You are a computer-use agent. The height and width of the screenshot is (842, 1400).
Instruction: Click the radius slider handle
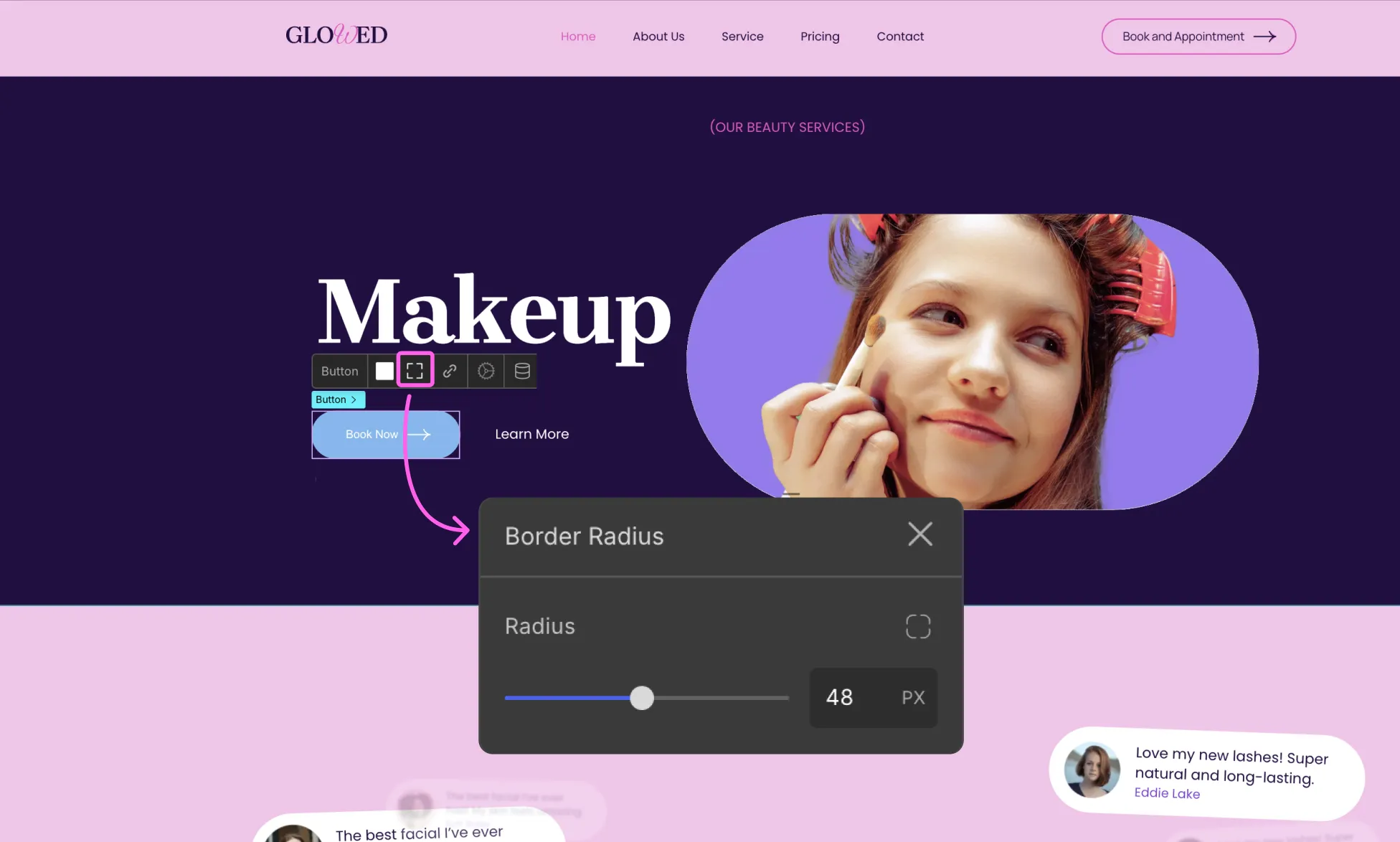(x=642, y=698)
